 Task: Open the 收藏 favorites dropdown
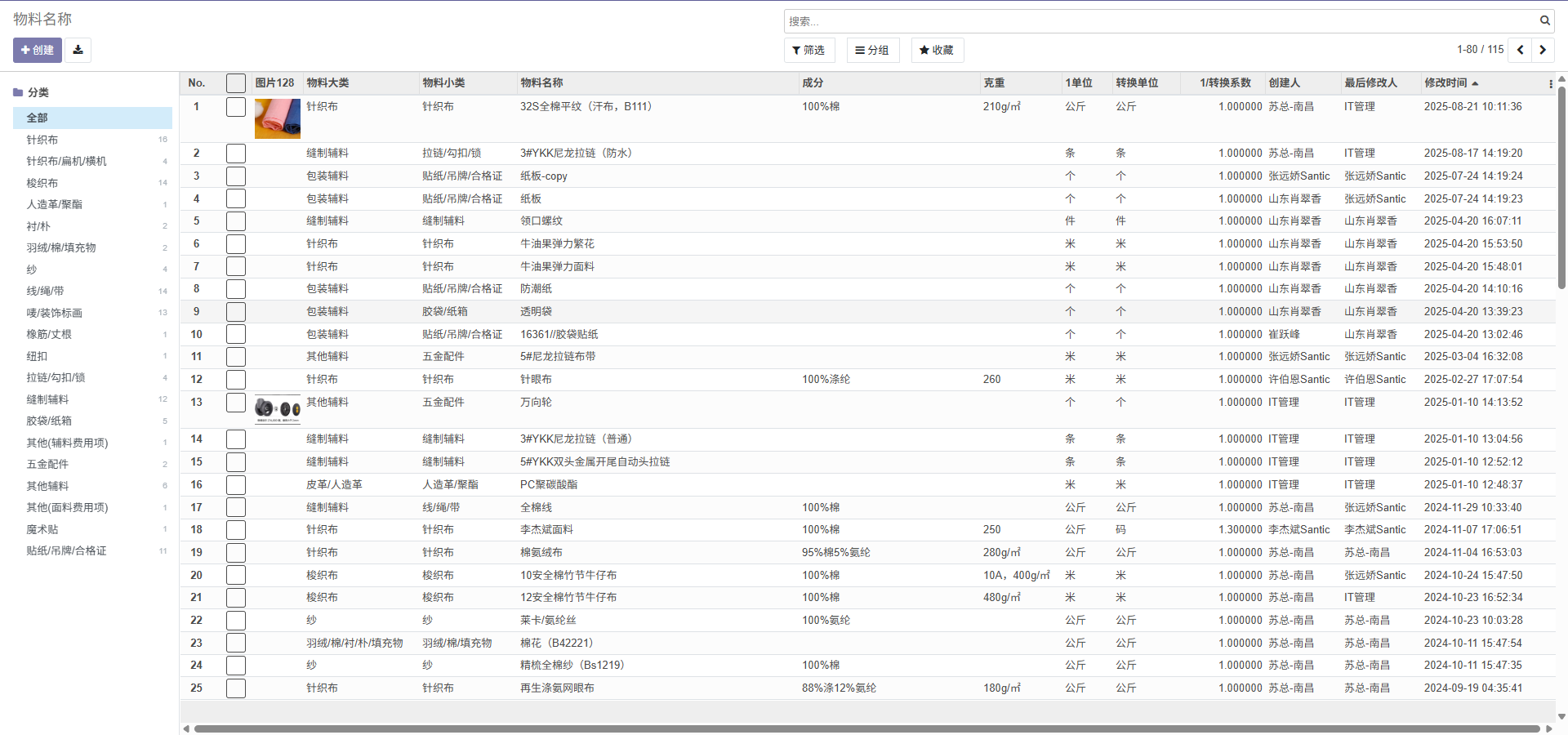(937, 50)
